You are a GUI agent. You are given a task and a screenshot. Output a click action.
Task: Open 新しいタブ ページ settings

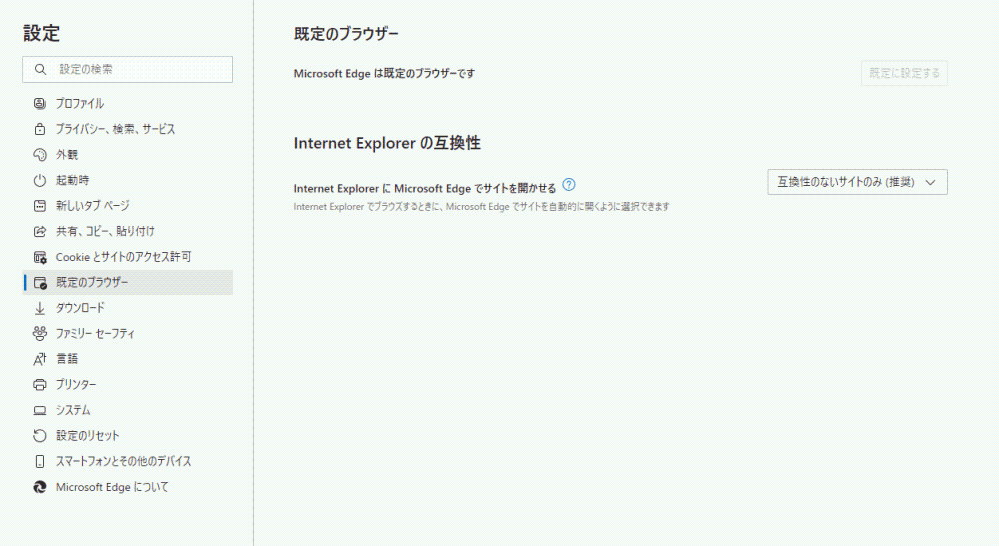point(92,206)
